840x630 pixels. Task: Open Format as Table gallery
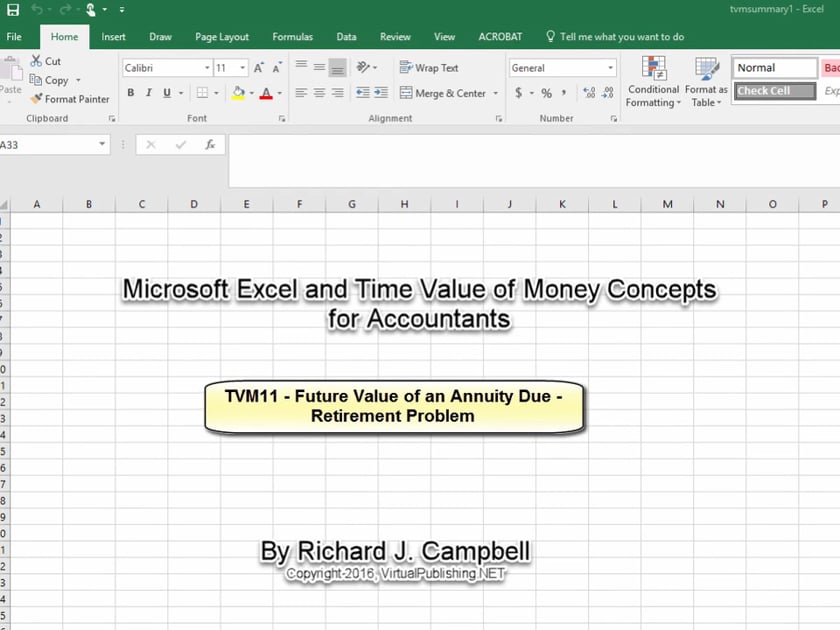pos(706,82)
